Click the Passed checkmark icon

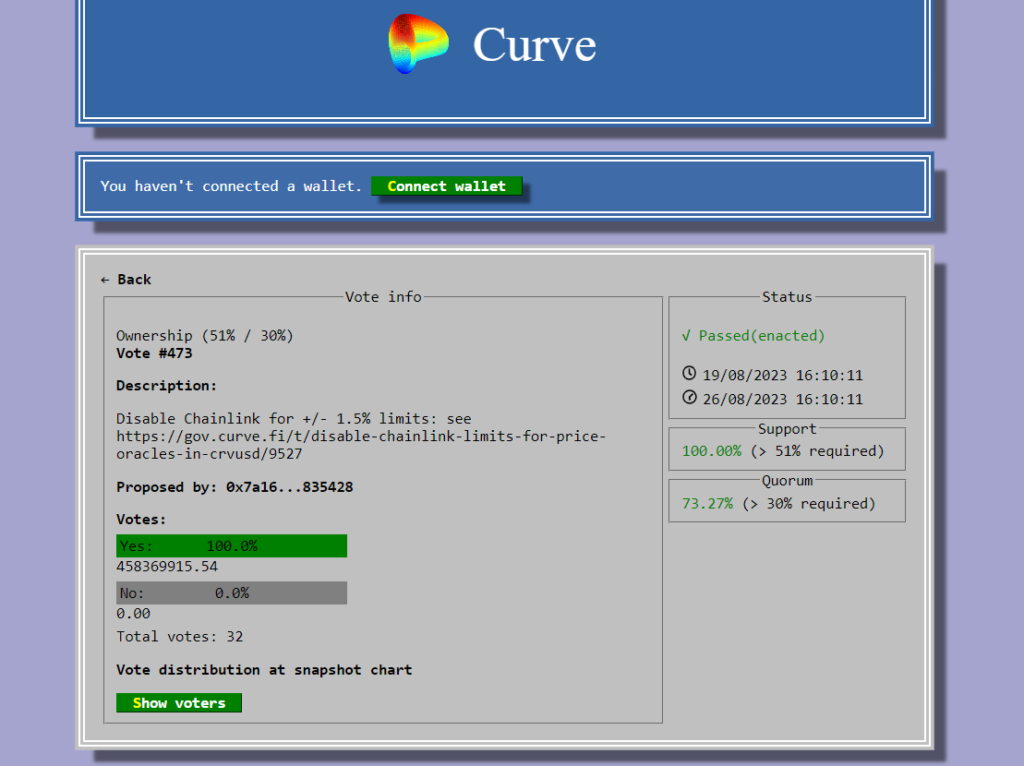click(686, 336)
